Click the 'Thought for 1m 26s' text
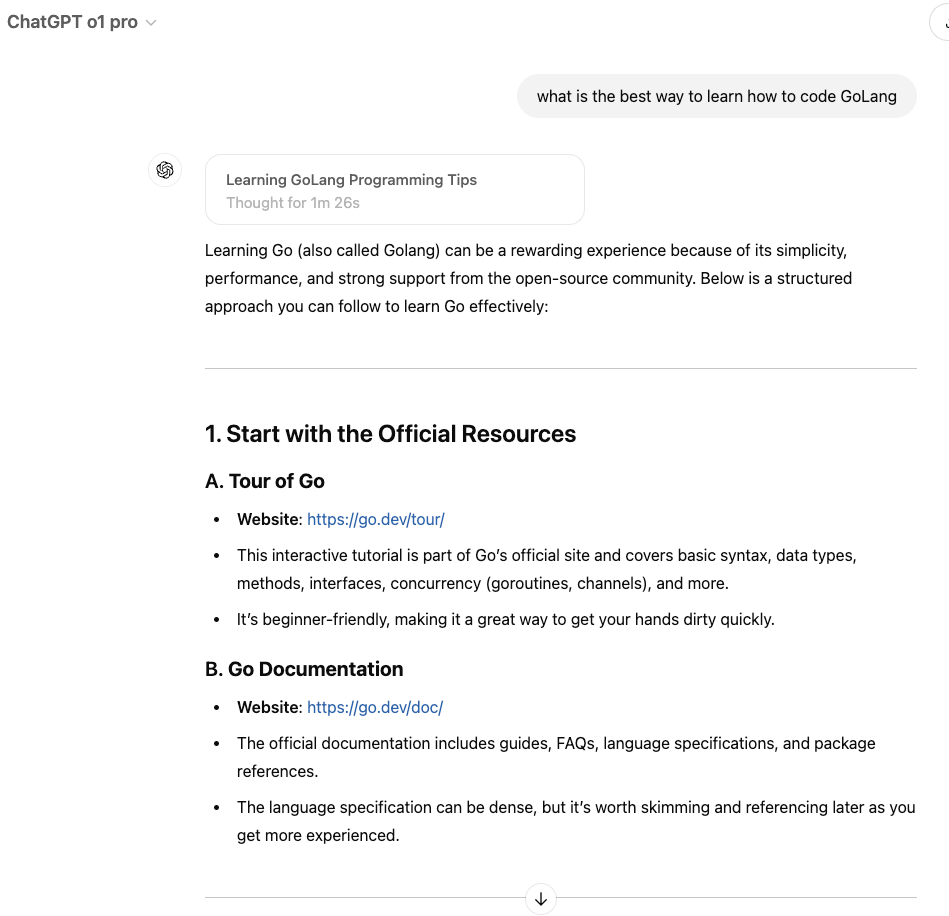Image resolution: width=949 pixels, height=916 pixels. tap(293, 203)
